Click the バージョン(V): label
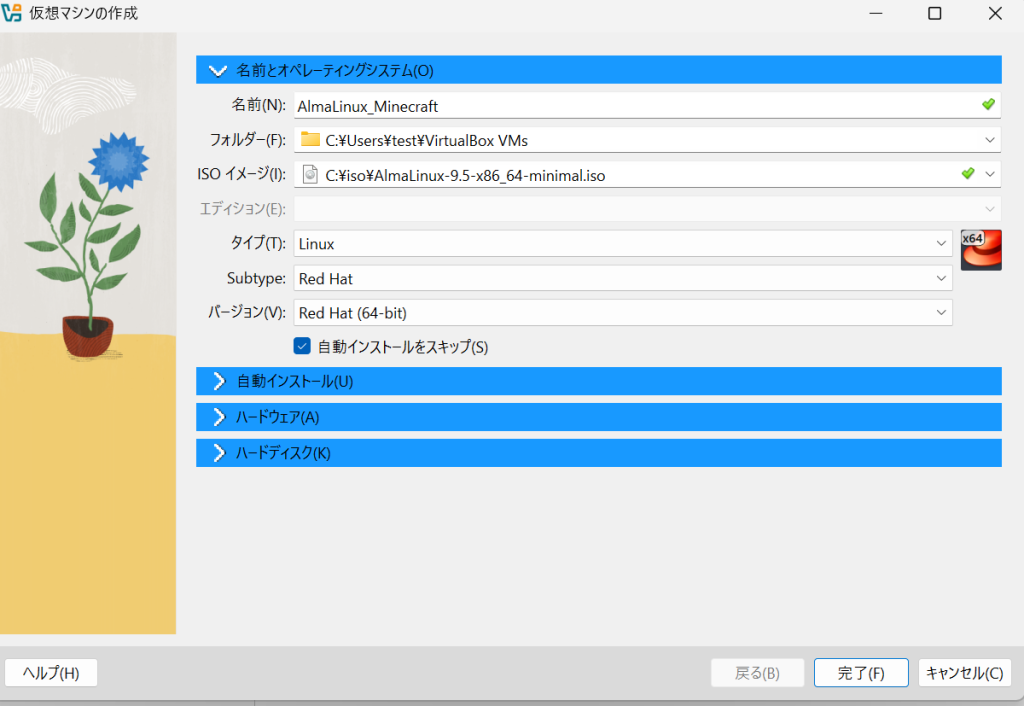This screenshot has height=706, width=1024. pos(247,312)
